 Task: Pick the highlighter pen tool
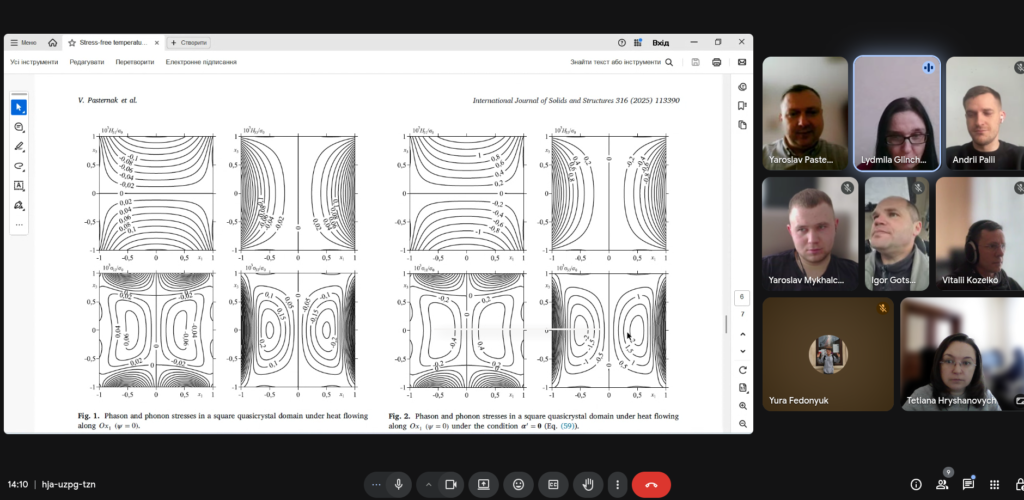(x=19, y=147)
